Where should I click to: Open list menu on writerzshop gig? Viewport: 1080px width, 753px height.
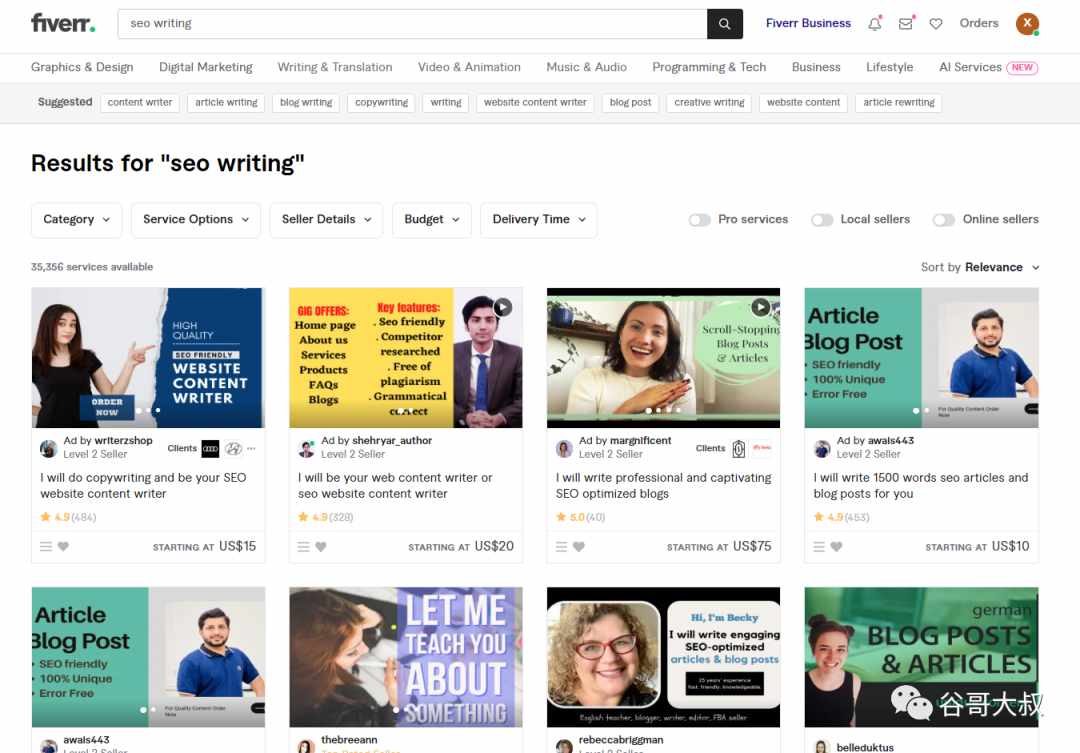[46, 546]
